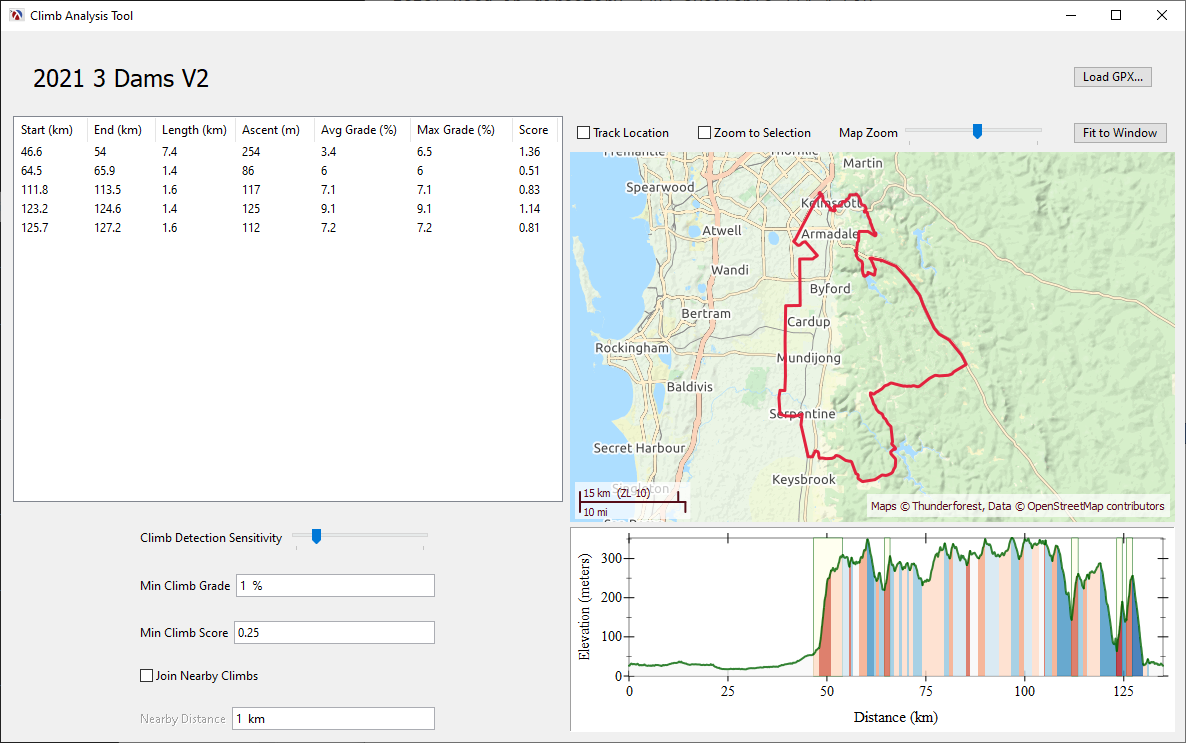
Task: Click the Min Climb Score input field
Action: [x=335, y=632]
